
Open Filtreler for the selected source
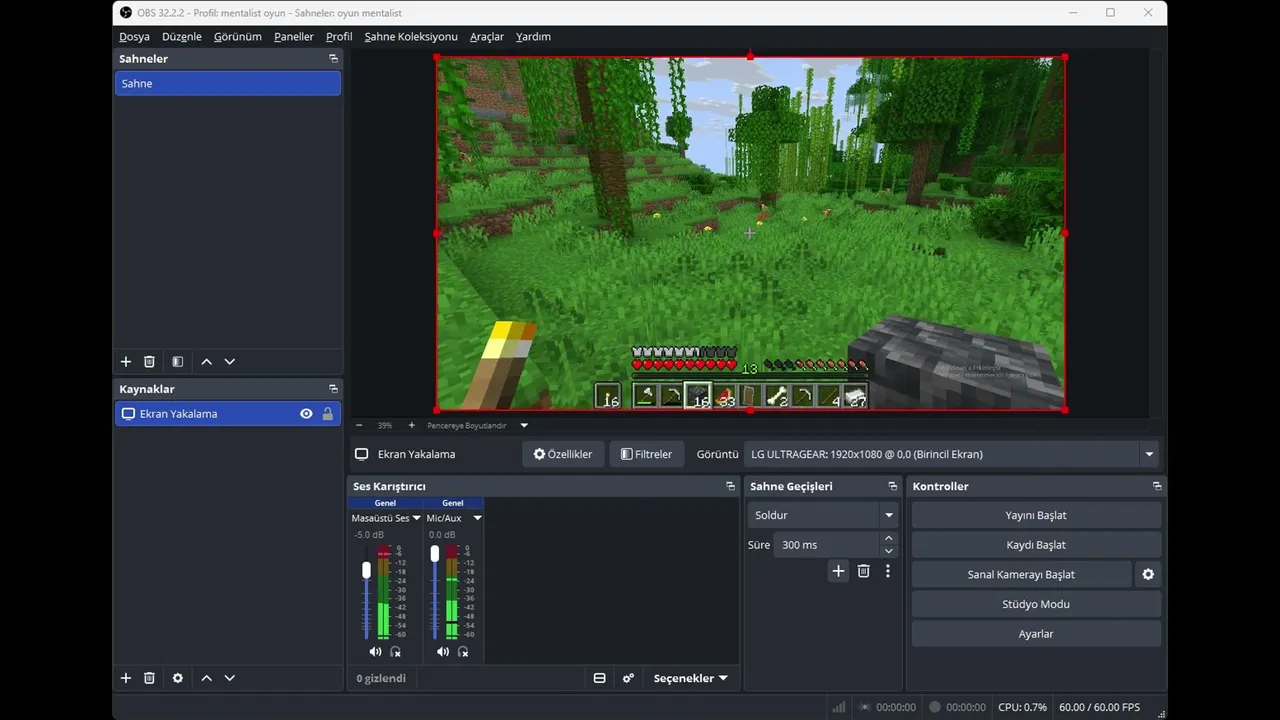click(x=647, y=454)
